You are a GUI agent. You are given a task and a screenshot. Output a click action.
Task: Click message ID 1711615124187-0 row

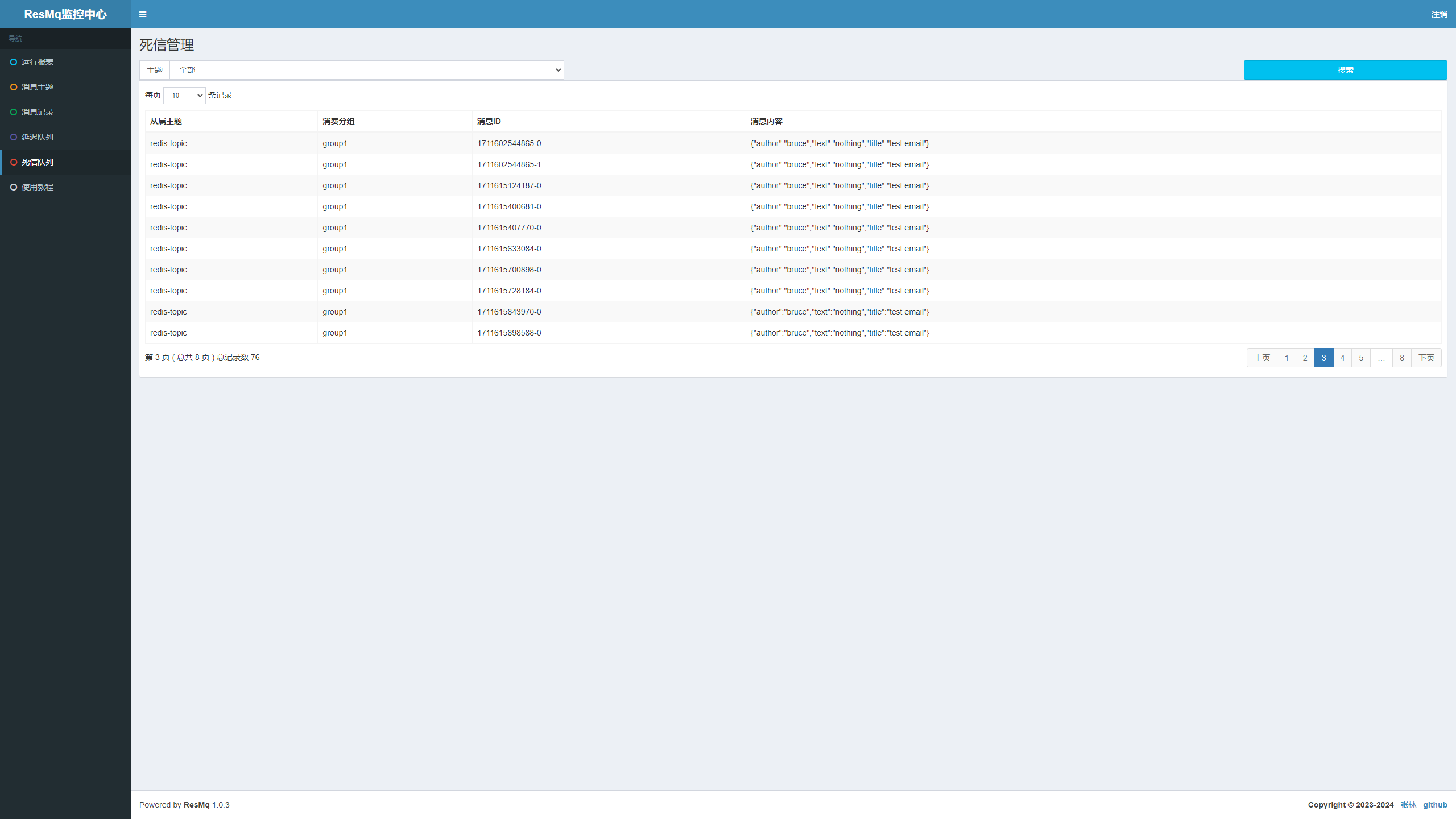pyautogui.click(x=509, y=185)
